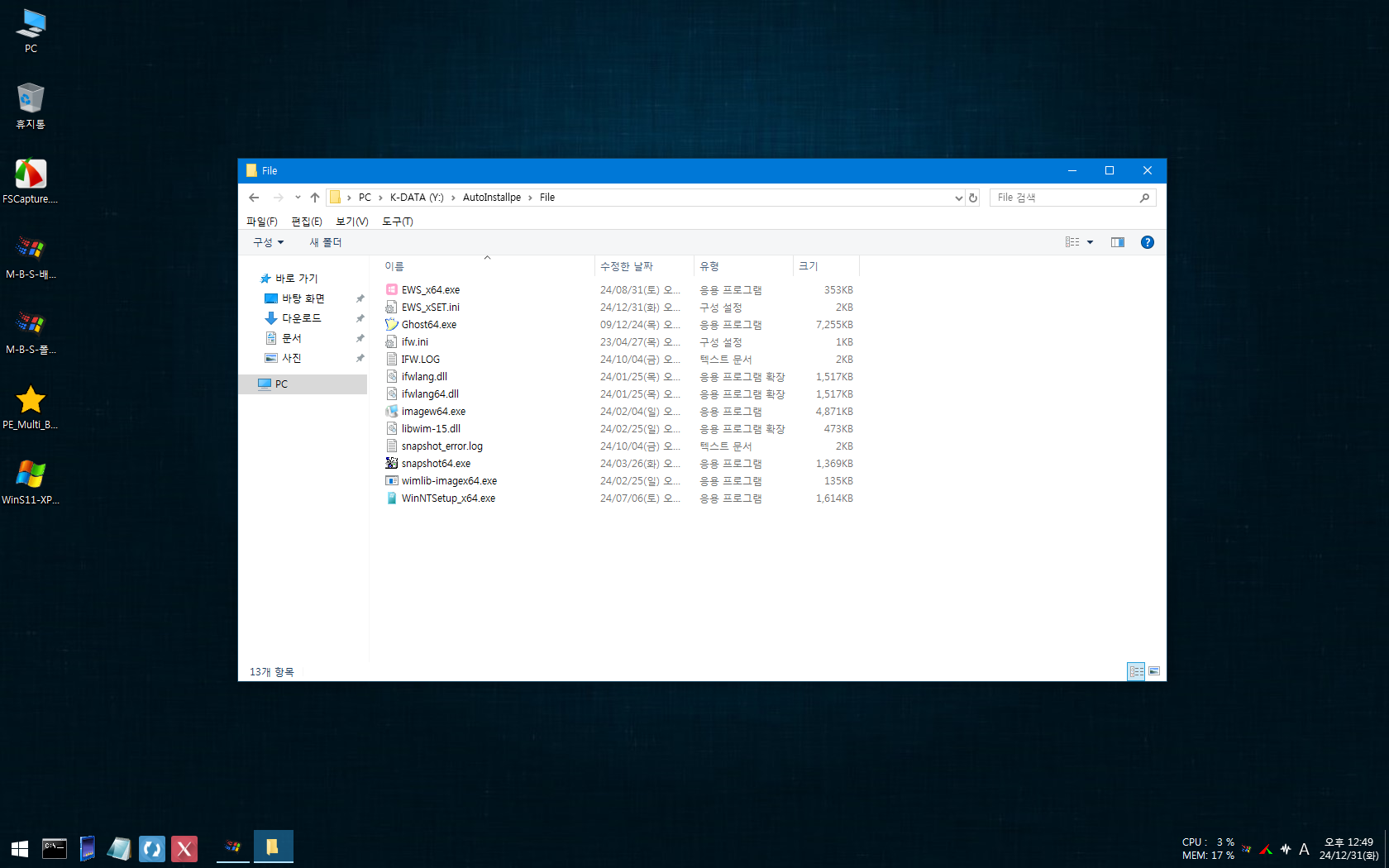Activate the File Explorer taskbar button
Image resolution: width=1389 pixels, height=868 pixels.
pyautogui.click(x=273, y=847)
